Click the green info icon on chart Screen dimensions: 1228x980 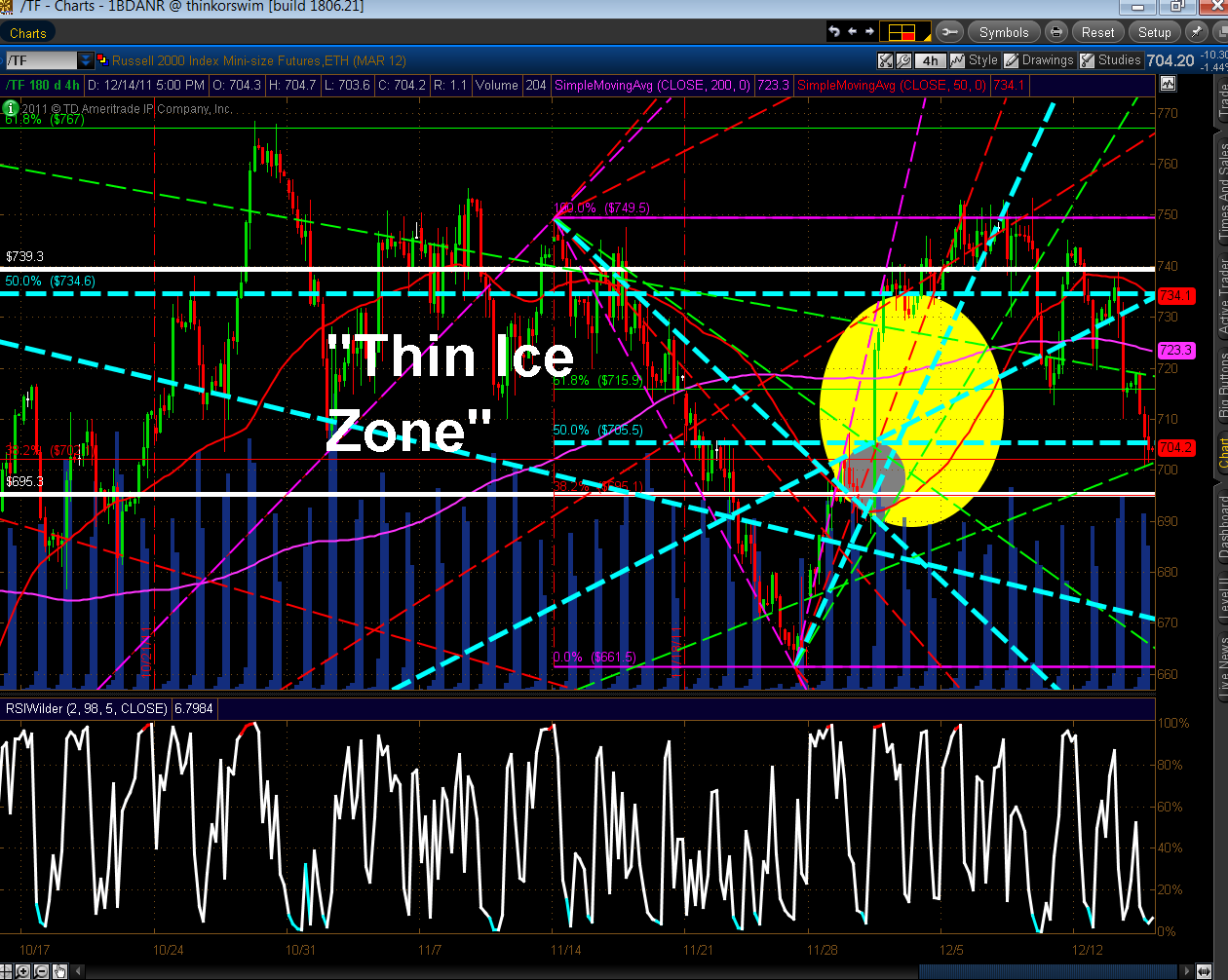tap(11, 108)
